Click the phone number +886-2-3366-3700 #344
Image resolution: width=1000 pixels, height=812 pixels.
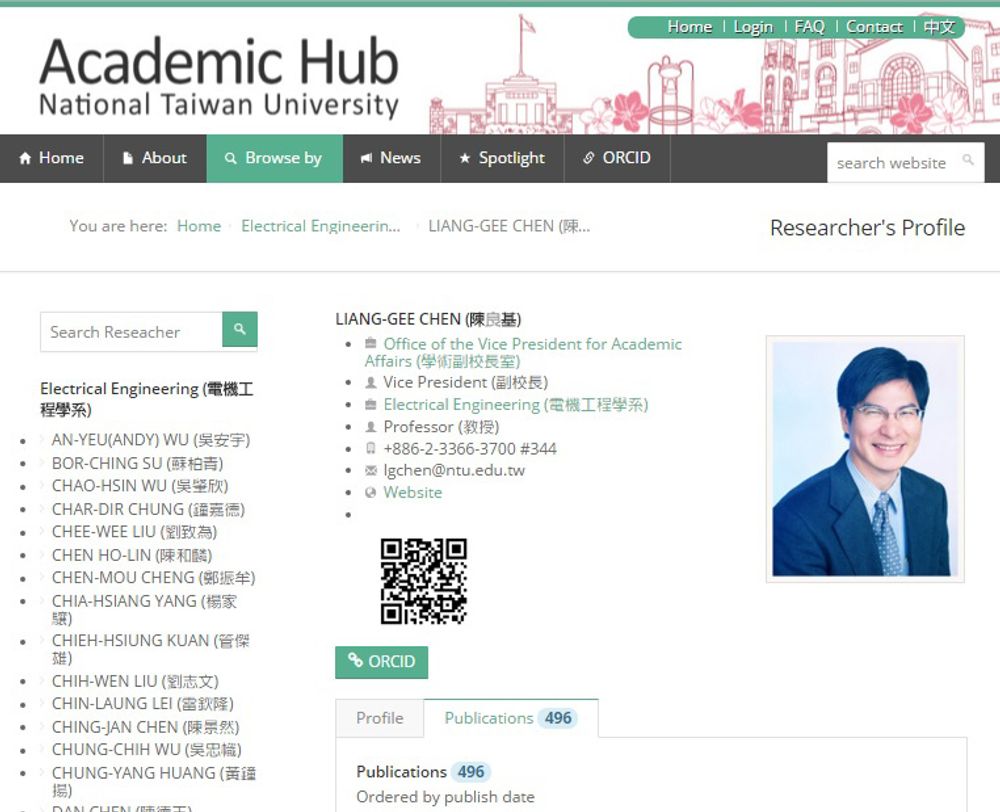470,449
